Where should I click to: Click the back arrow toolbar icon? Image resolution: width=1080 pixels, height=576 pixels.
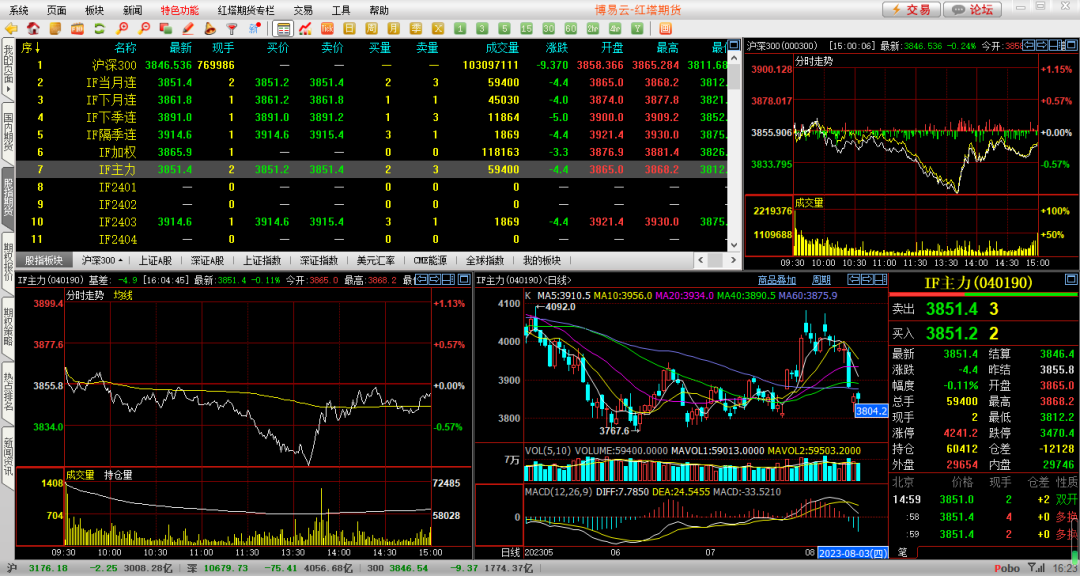[12, 29]
